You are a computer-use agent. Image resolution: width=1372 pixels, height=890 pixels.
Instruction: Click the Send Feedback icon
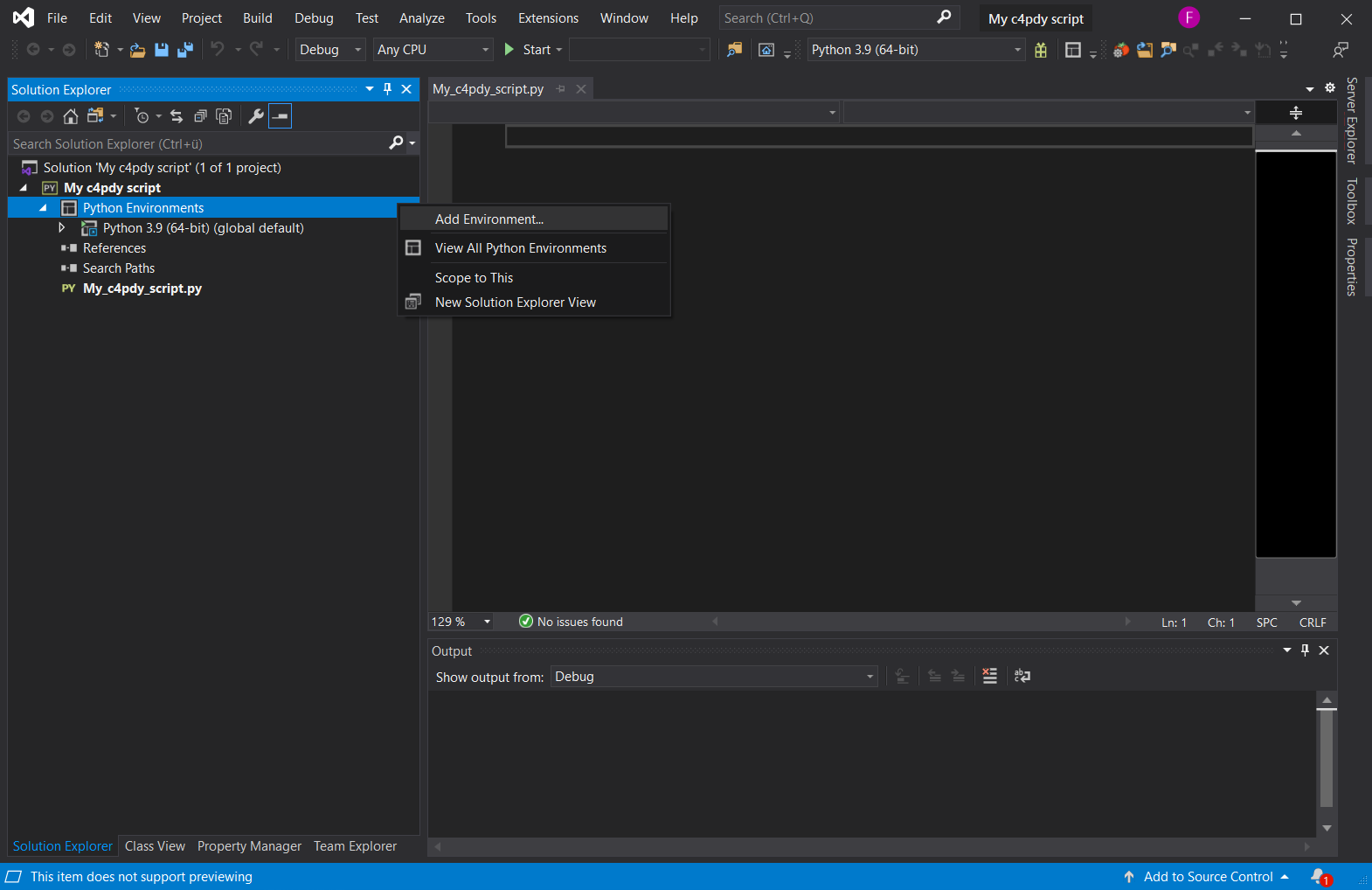coord(1340,50)
